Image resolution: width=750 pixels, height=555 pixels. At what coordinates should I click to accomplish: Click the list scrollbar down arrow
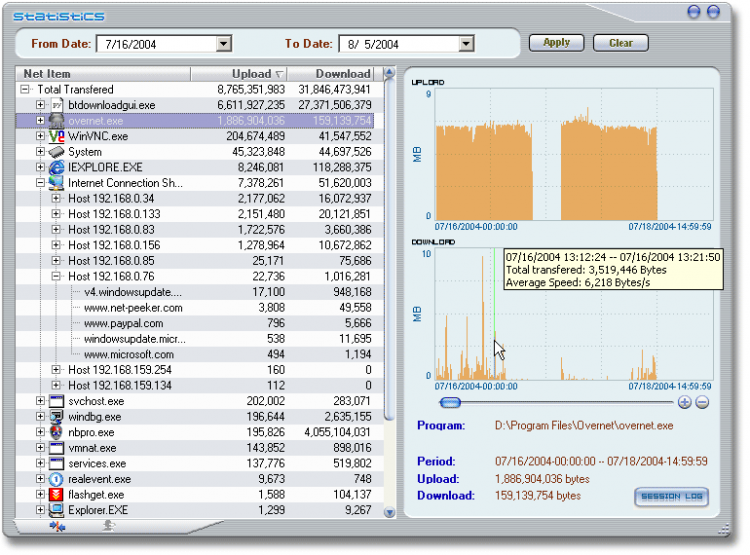(x=389, y=512)
